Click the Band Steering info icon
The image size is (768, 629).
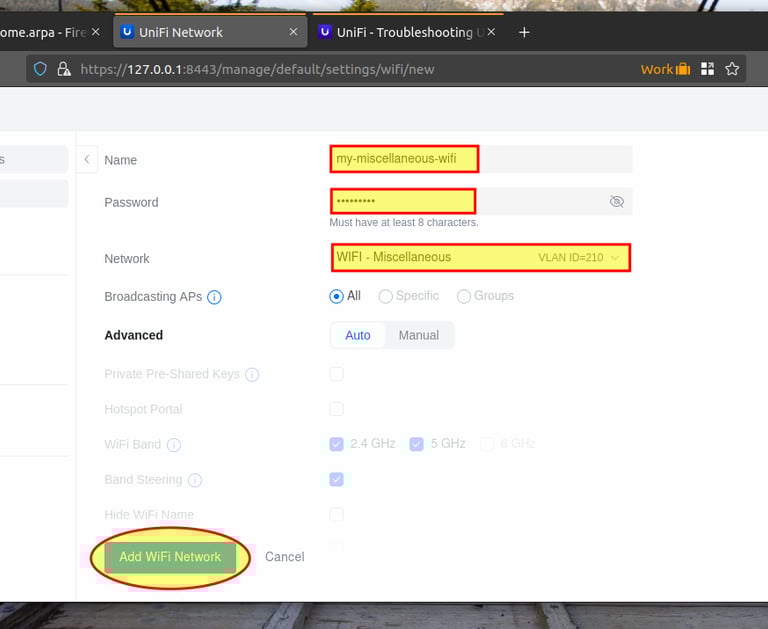pos(195,480)
